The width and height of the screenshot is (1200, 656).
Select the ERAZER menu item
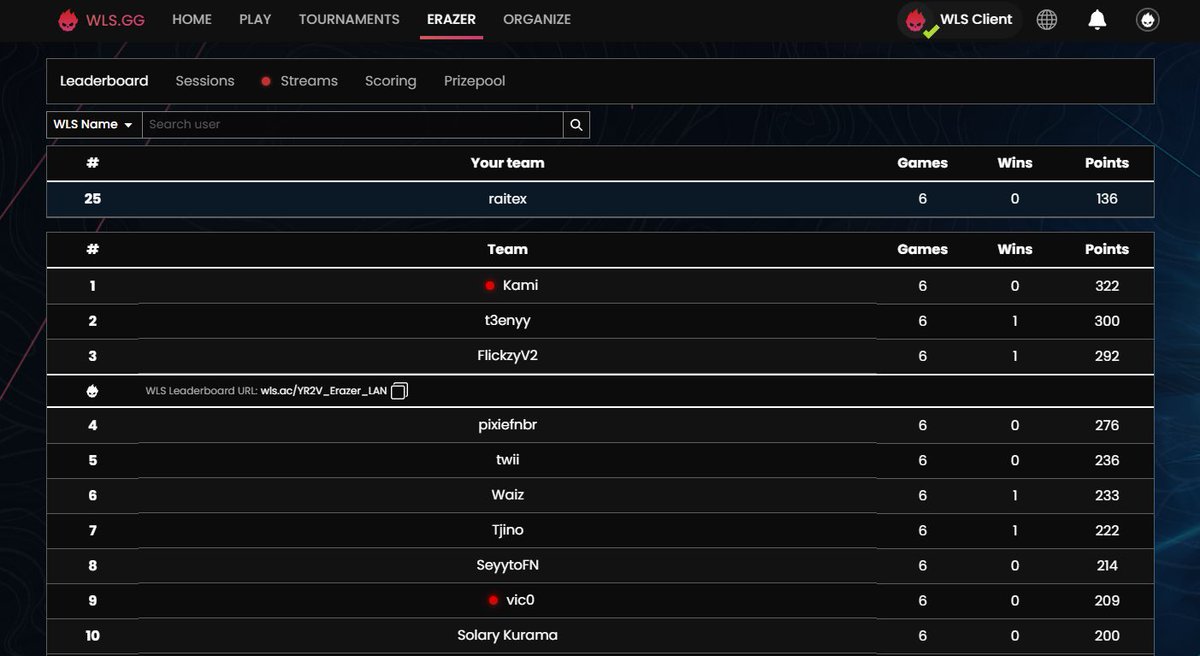[451, 19]
